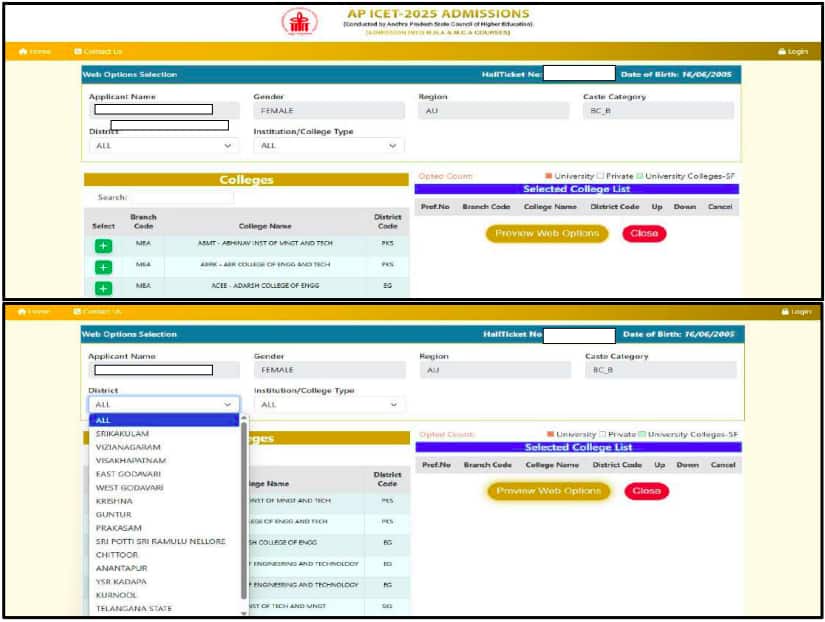Click the 'Select' column header in Colleges table

[103, 226]
